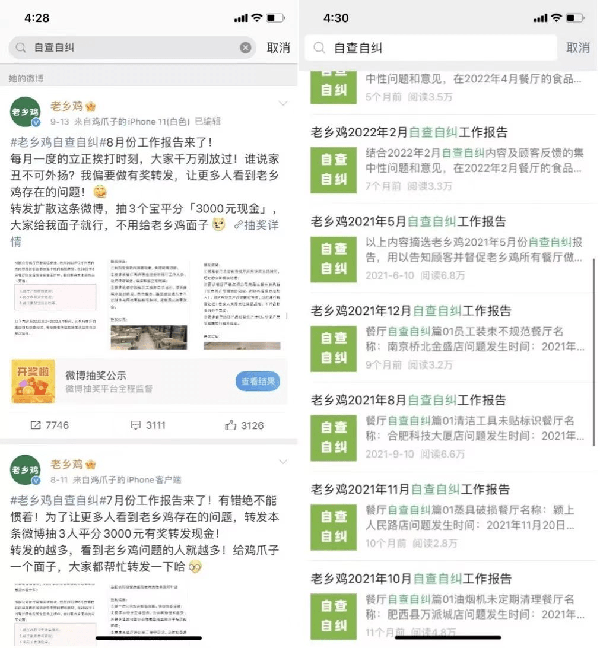Open the 老乡鸡 avatar on the 8月 post
600x648 pixels.
[x=25, y=112]
